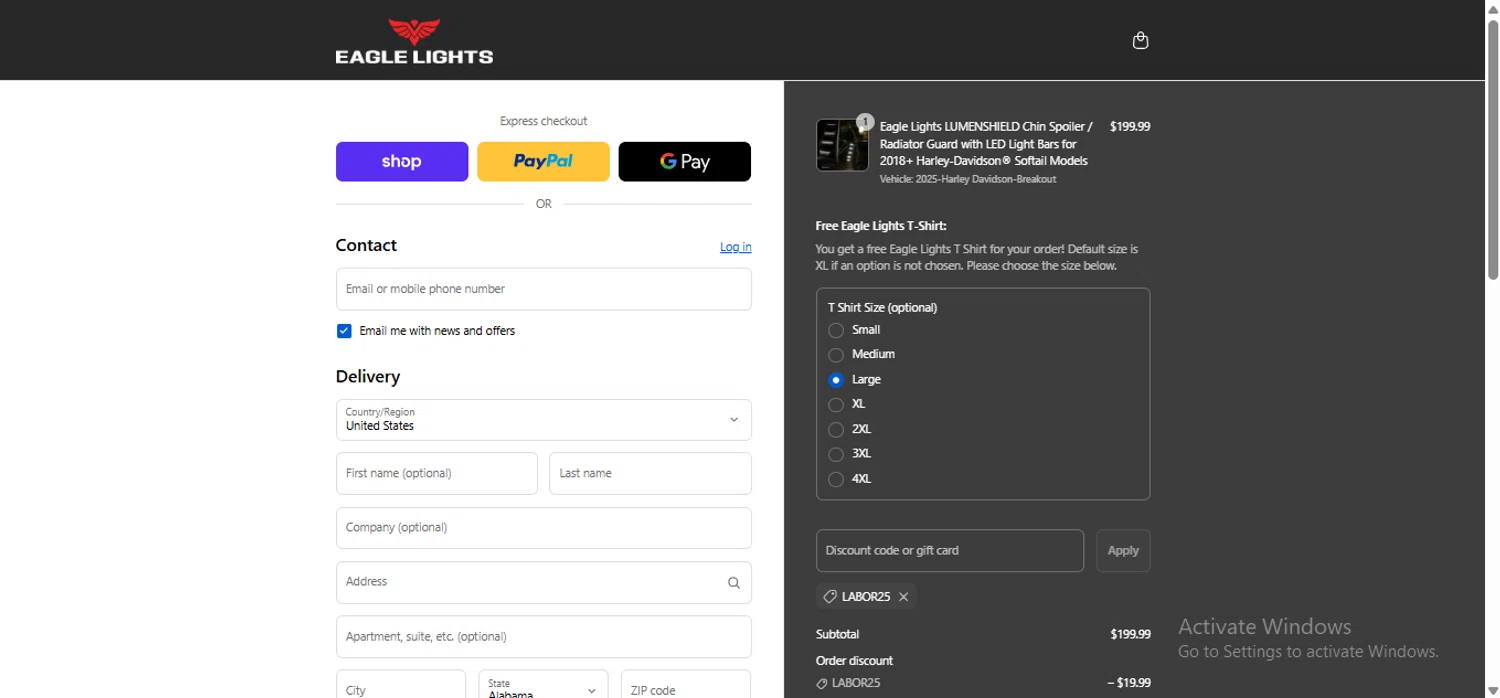This screenshot has height=698, width=1500.
Task: Open the State dropdown
Action: pos(543,685)
